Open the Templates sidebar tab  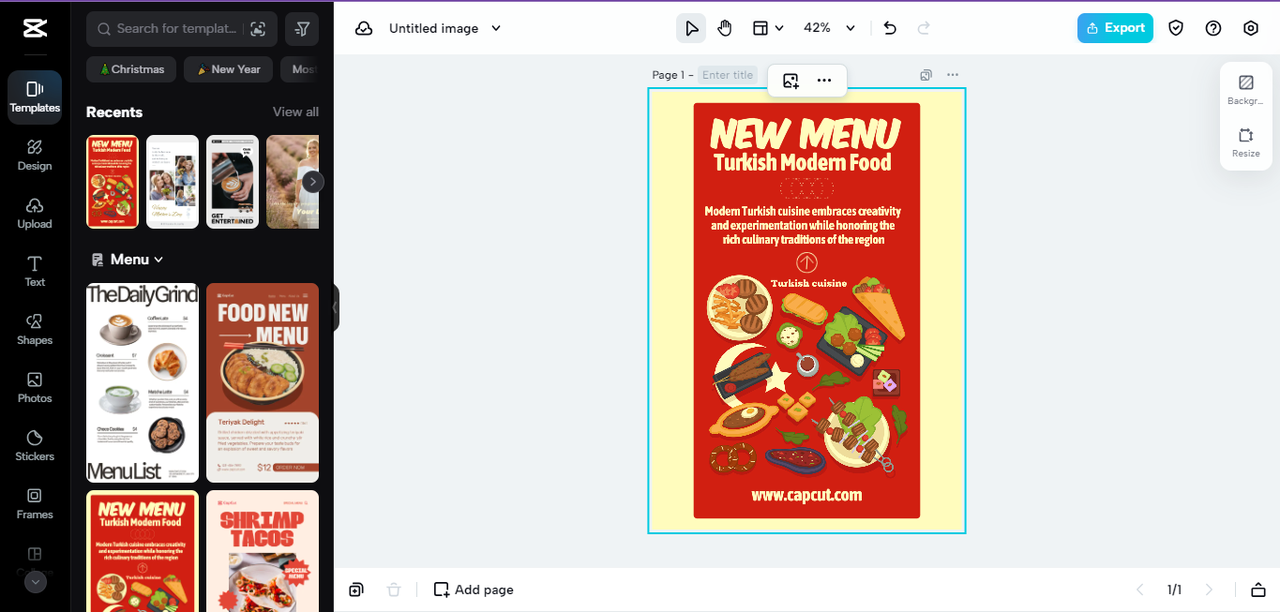[35, 97]
